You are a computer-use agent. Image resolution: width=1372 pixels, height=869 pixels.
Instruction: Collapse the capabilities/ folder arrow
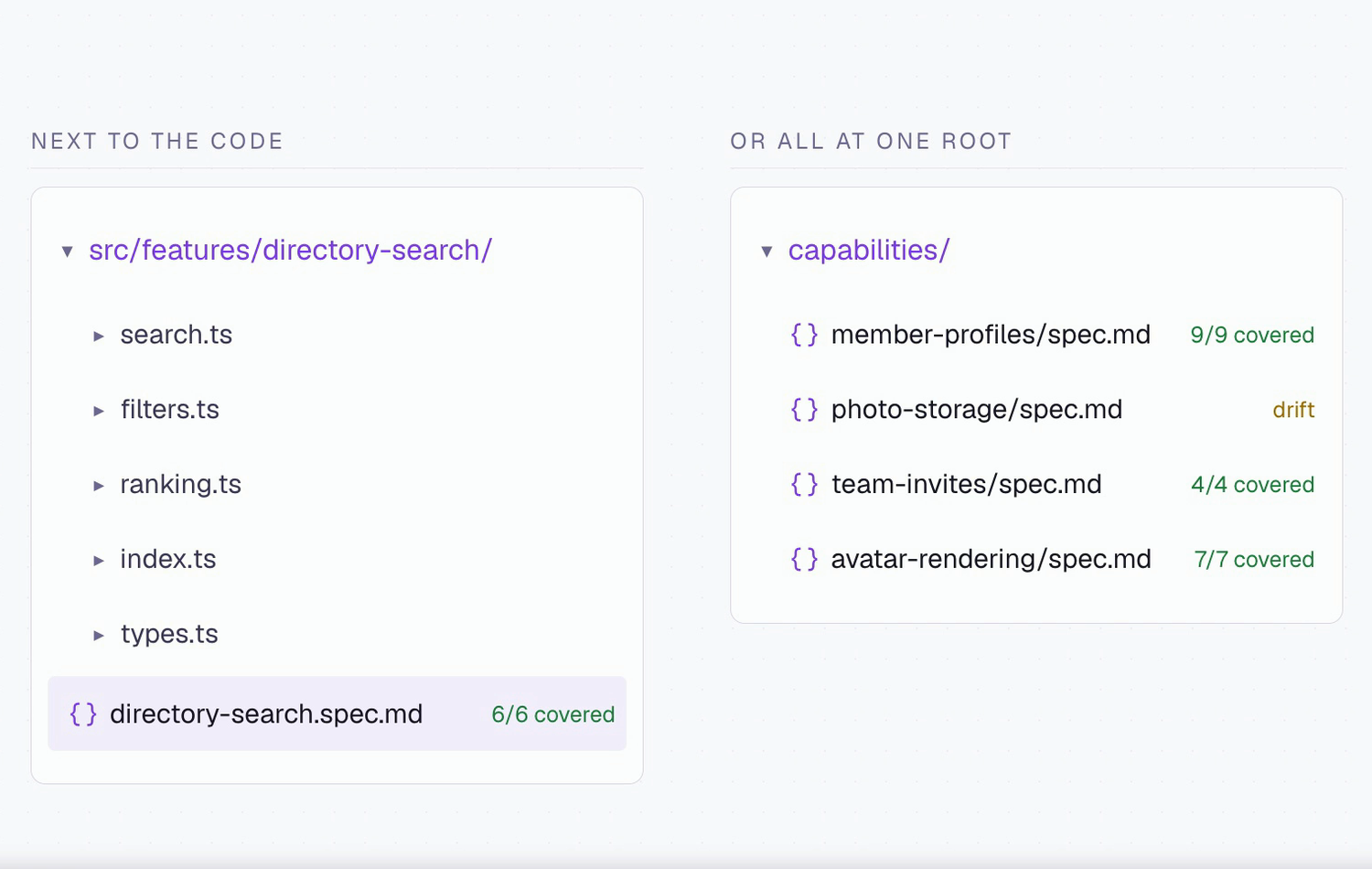point(766,251)
